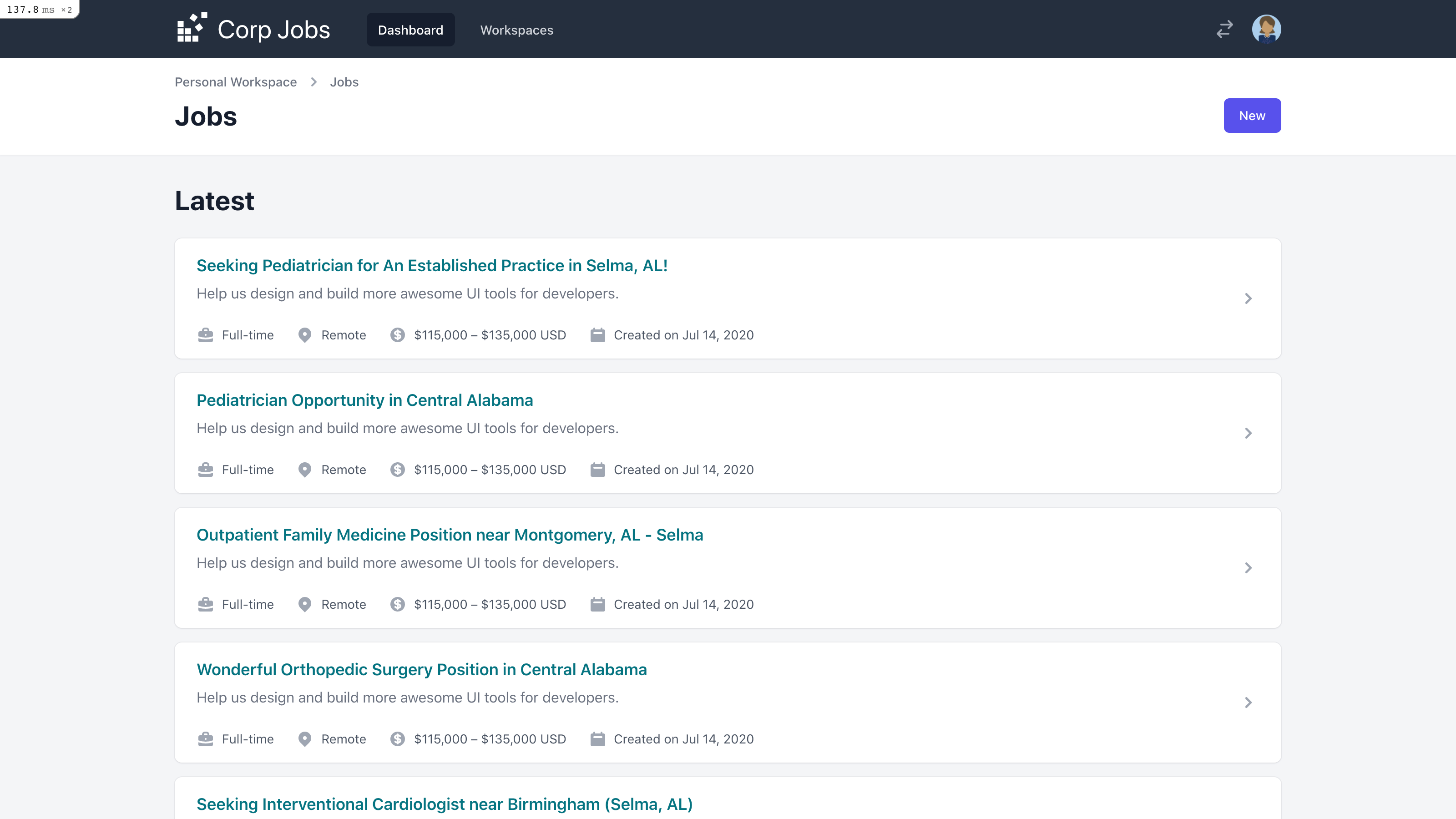Click dollar icon on Outpatient Family Medicine job

click(397, 604)
